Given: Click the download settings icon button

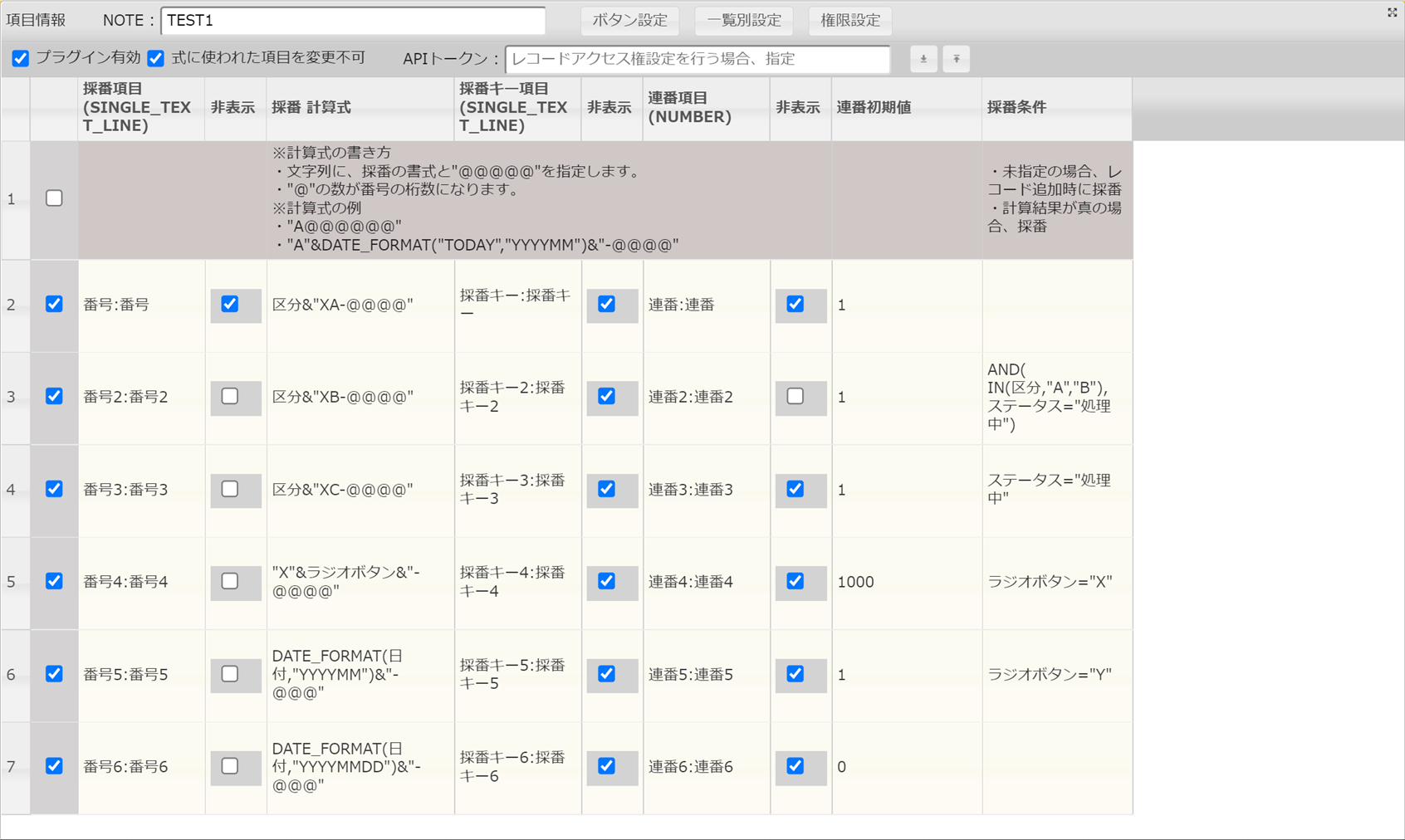Looking at the screenshot, I should (x=923, y=59).
